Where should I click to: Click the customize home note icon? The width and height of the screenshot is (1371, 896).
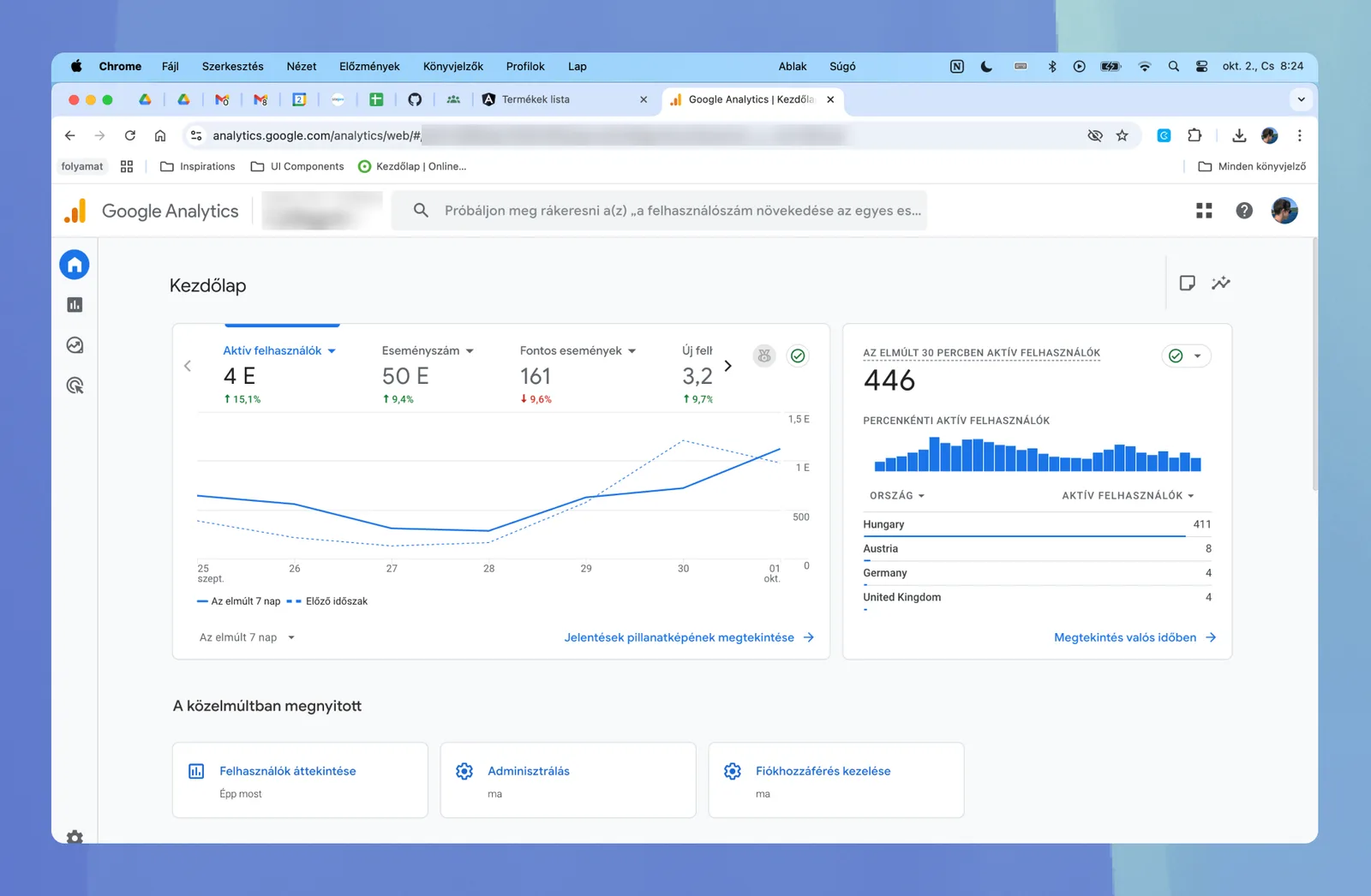coord(1187,283)
